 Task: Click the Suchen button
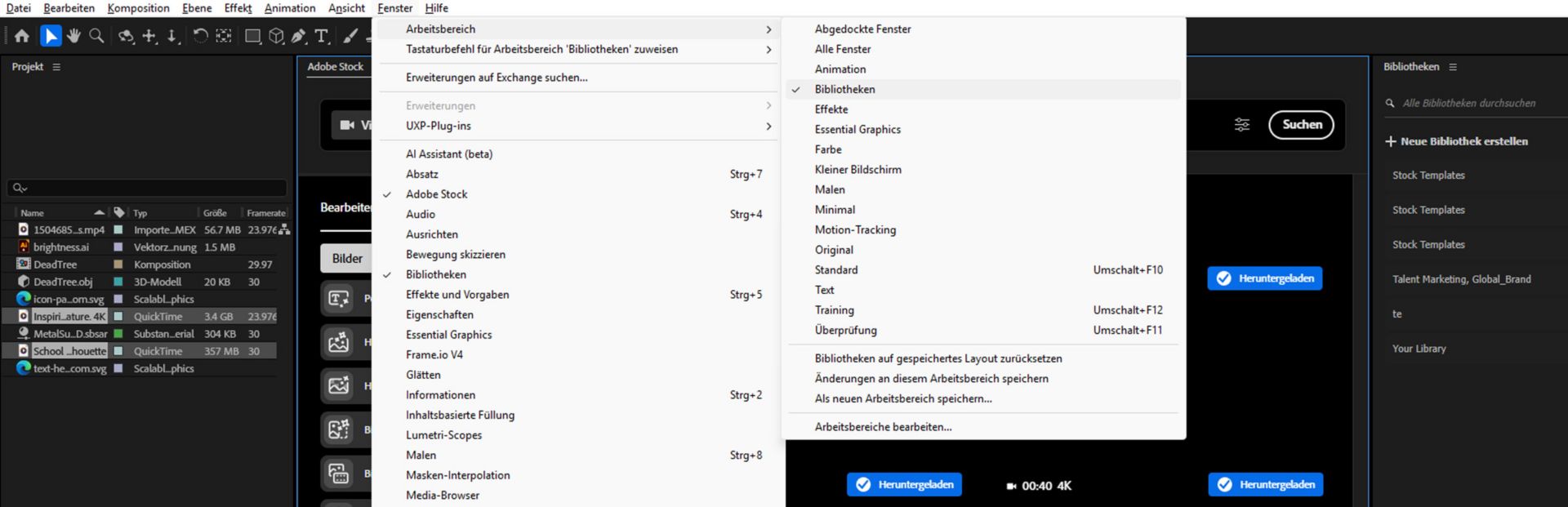(x=1302, y=125)
